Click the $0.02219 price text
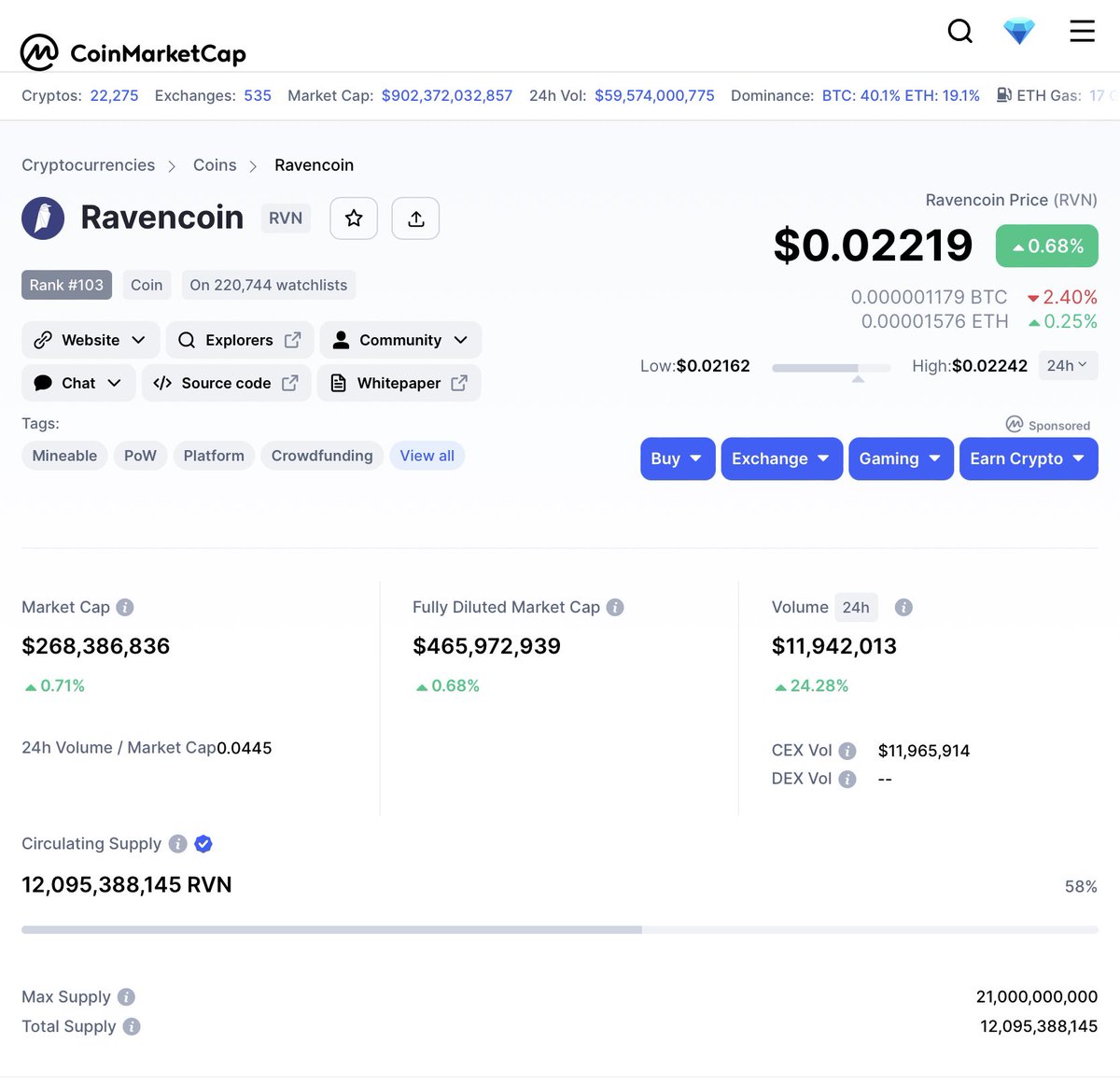1120x1085 pixels. click(x=873, y=246)
